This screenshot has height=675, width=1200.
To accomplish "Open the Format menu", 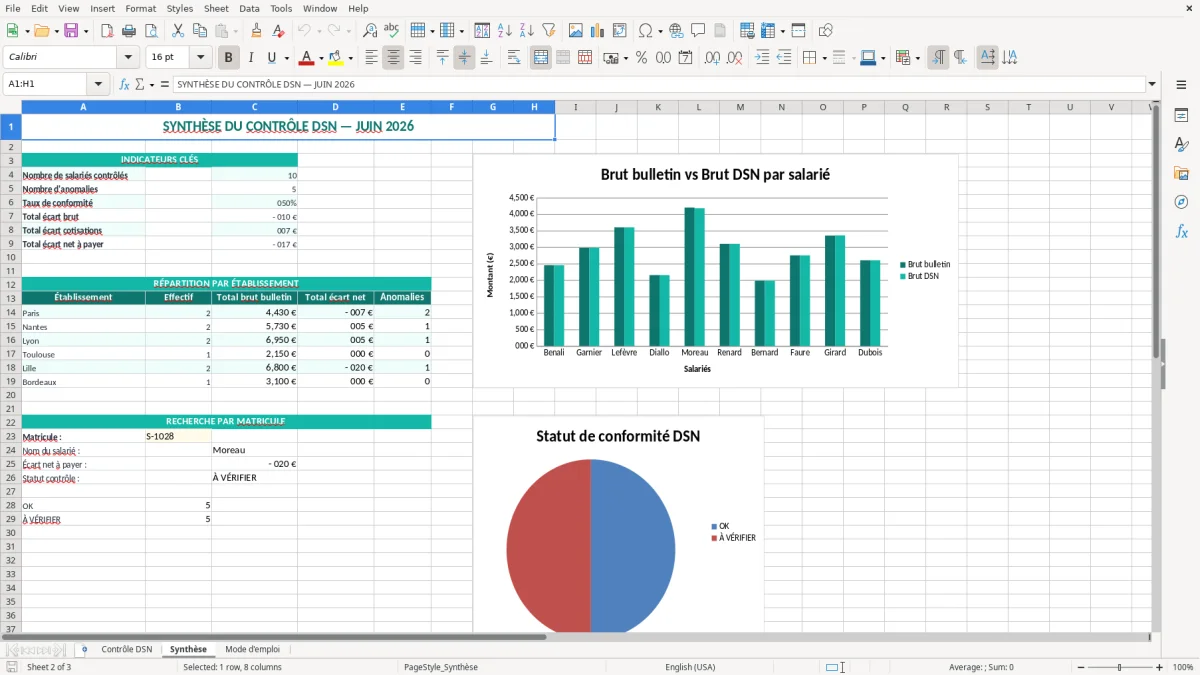I will [140, 8].
